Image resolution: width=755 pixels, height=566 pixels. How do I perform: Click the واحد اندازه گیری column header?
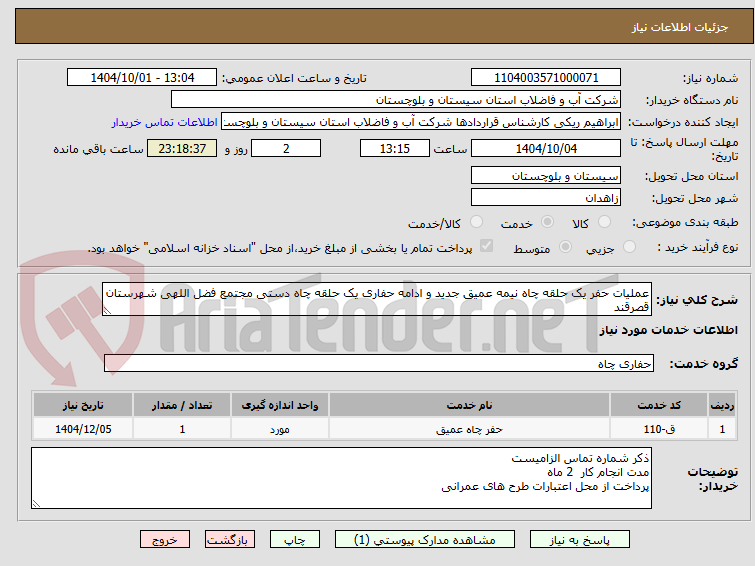280,405
